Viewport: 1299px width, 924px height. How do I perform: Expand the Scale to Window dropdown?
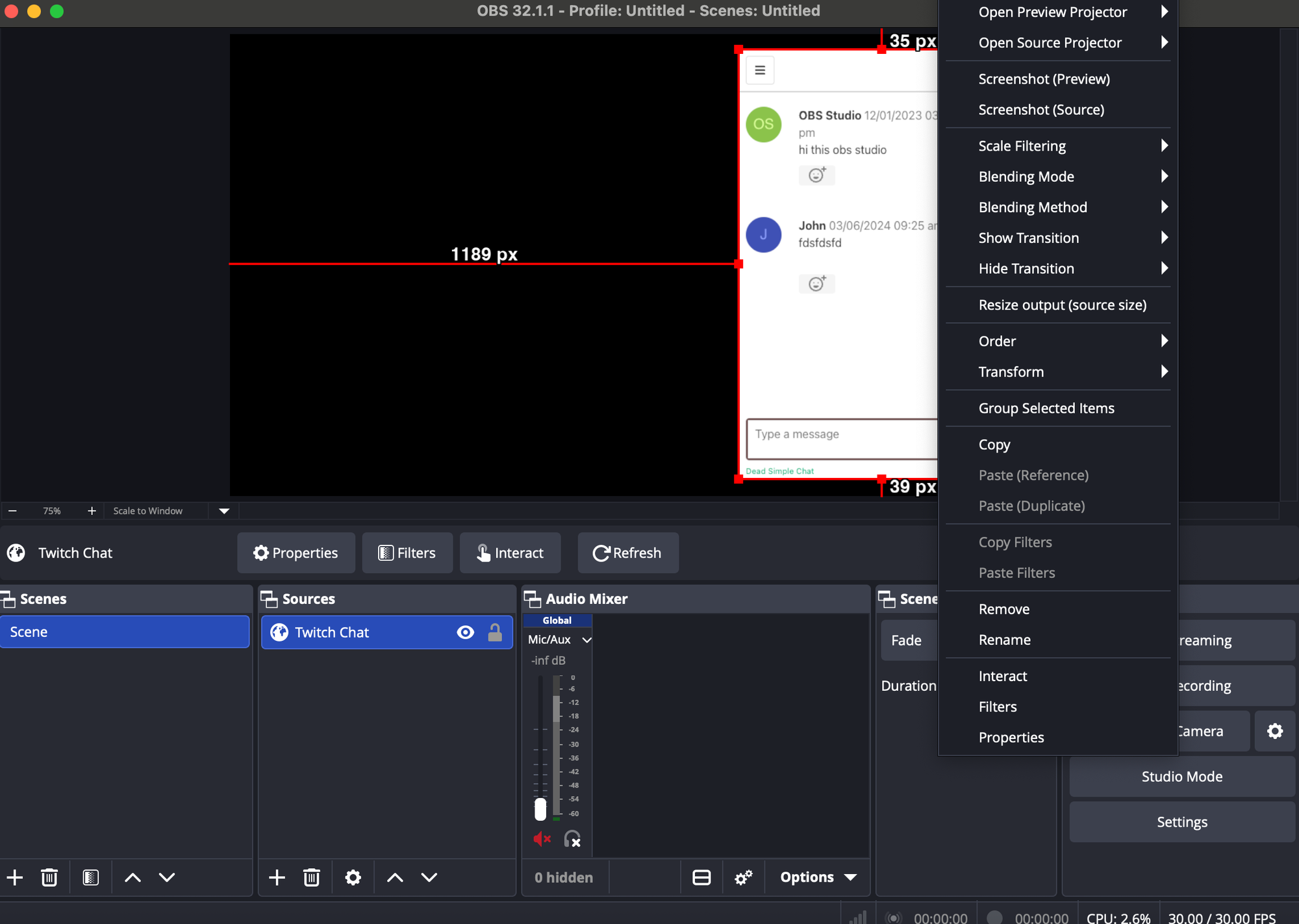point(224,511)
